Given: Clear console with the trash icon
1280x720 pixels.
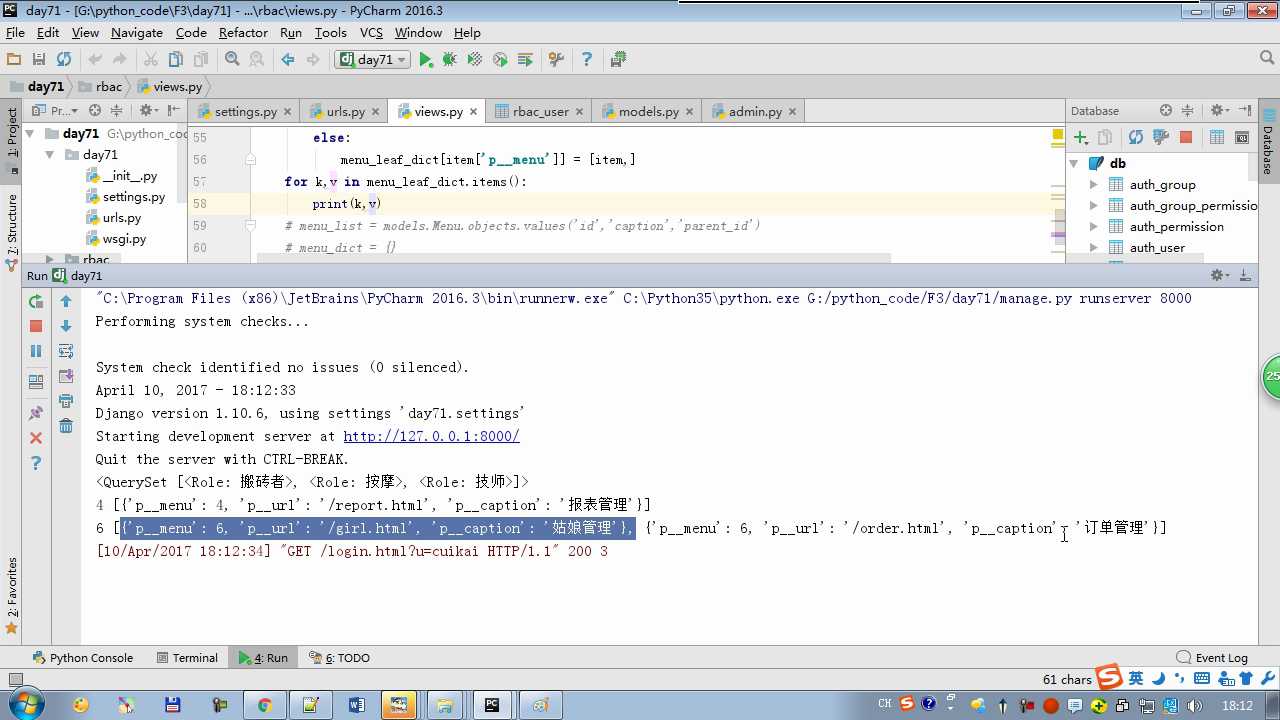Looking at the screenshot, I should tap(66, 426).
